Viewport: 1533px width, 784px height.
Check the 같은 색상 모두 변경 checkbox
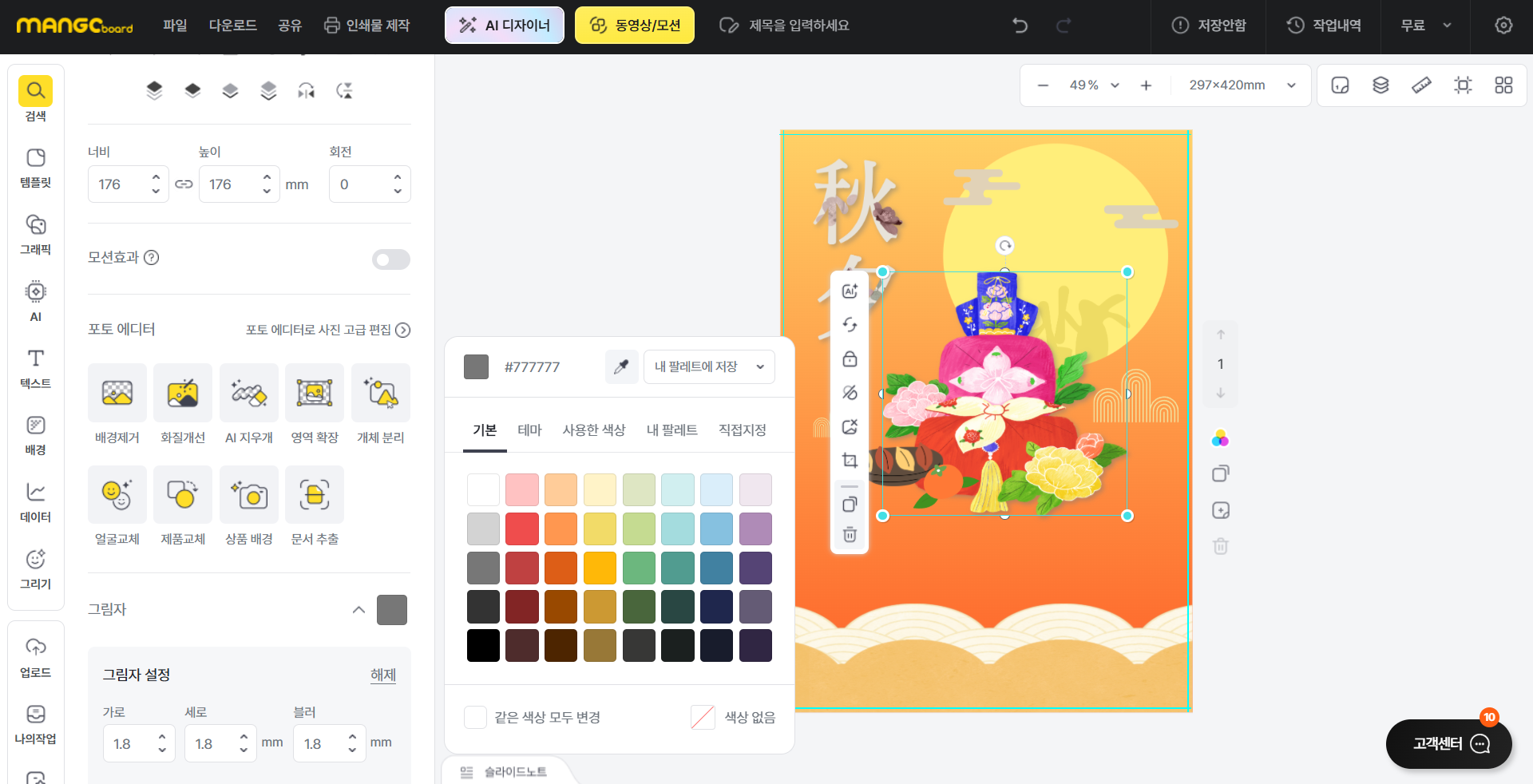pyautogui.click(x=476, y=717)
